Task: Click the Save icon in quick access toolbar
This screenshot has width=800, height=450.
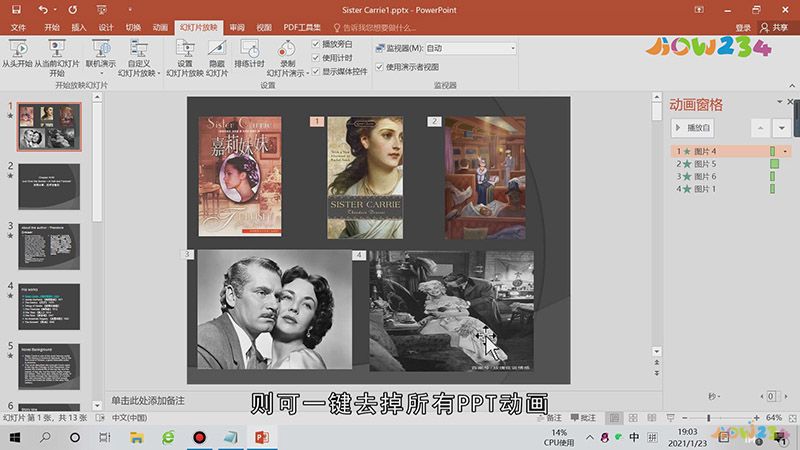Action: click(x=16, y=10)
